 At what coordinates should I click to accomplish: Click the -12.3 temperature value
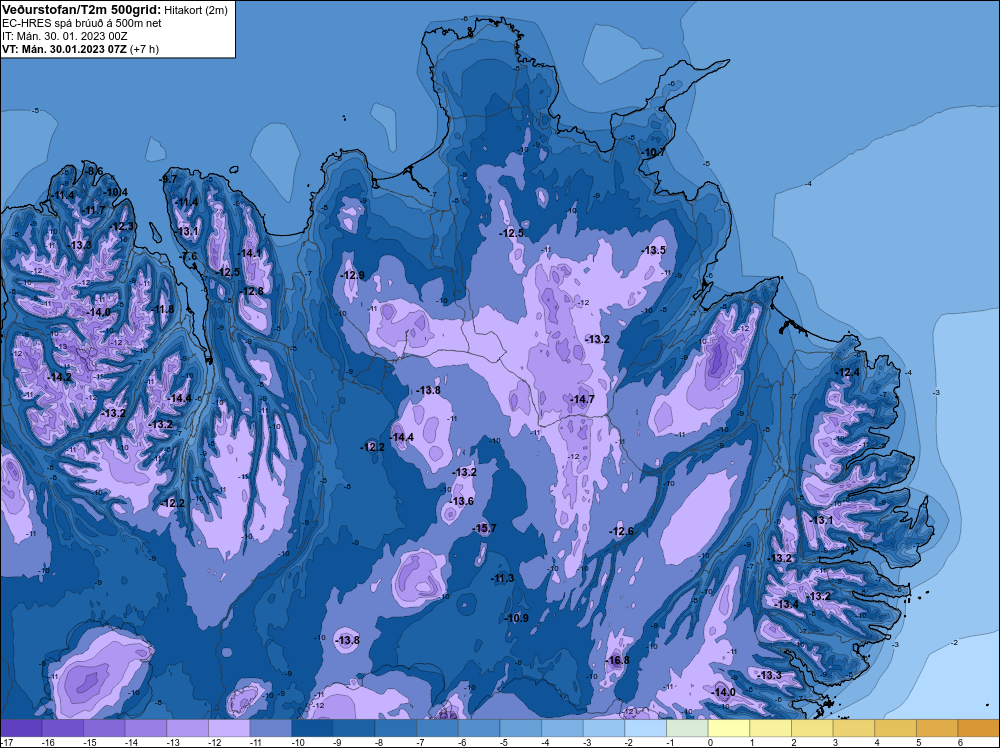(122, 226)
